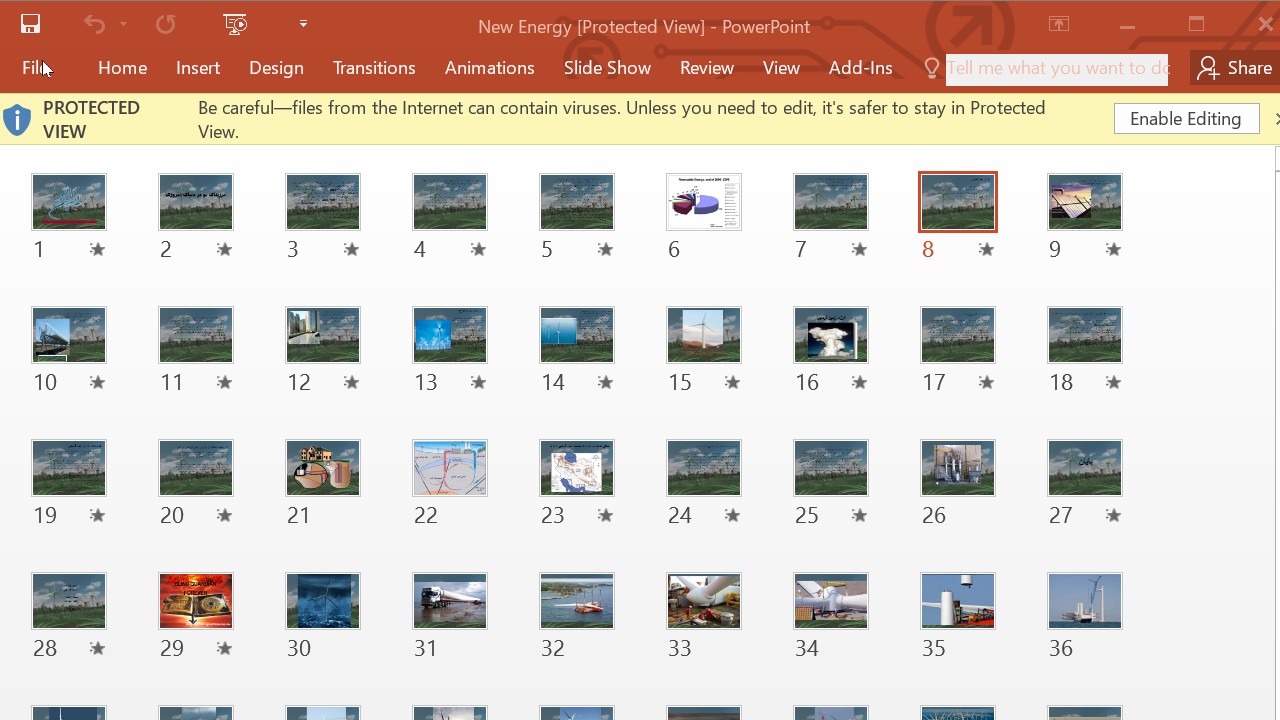Open the Undo history dropdown arrow
This screenshot has width=1280, height=720.
click(x=123, y=25)
